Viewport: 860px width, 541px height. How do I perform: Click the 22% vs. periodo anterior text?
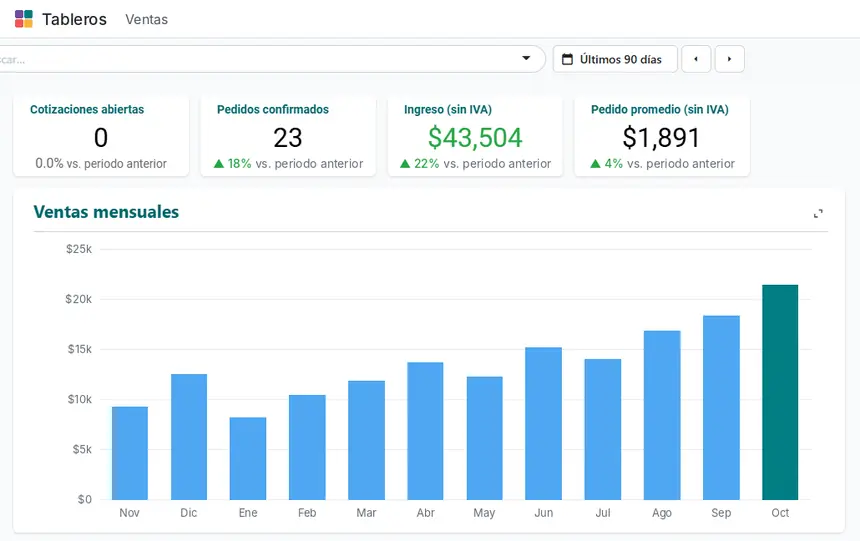pos(476,164)
